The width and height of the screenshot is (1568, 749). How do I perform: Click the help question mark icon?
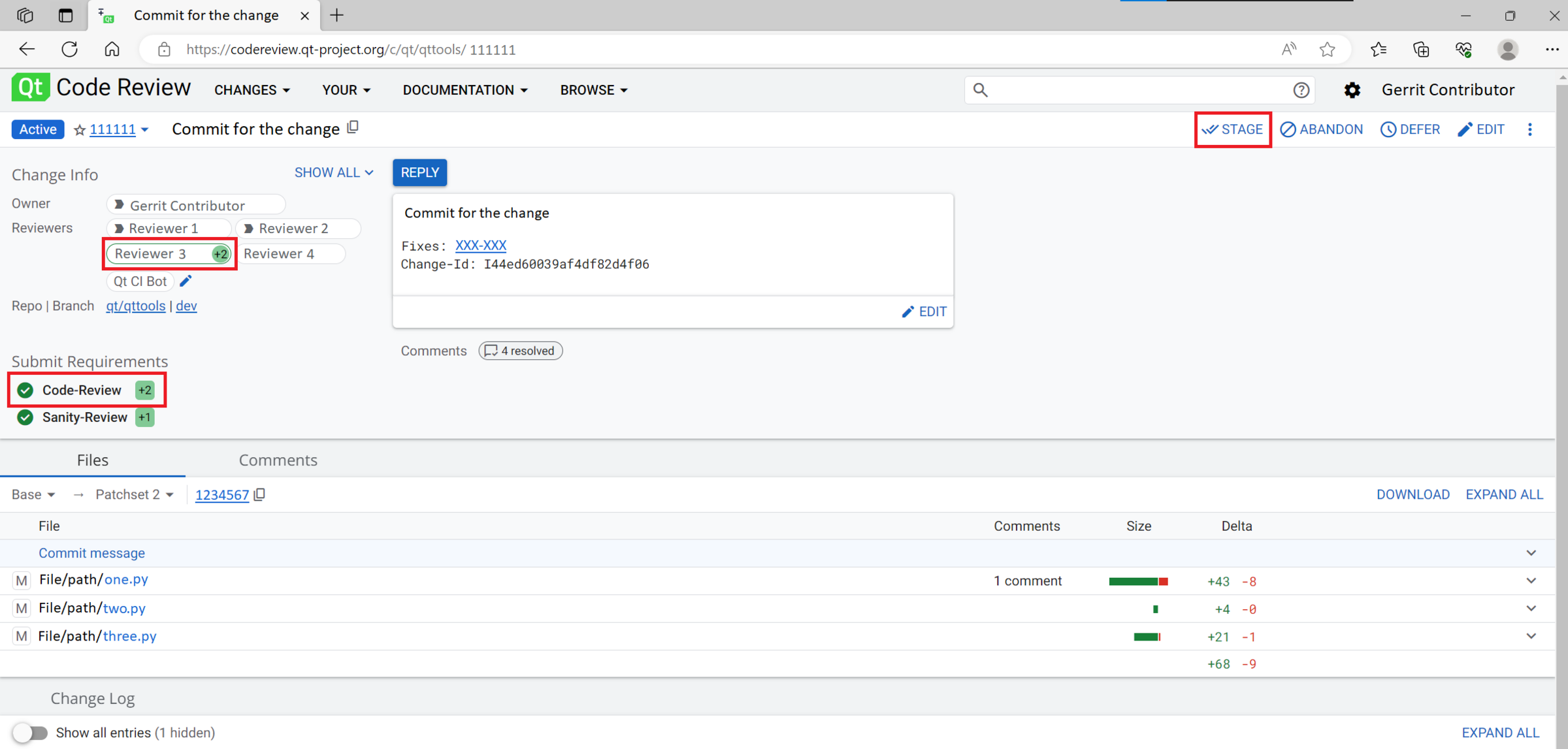(x=1301, y=90)
